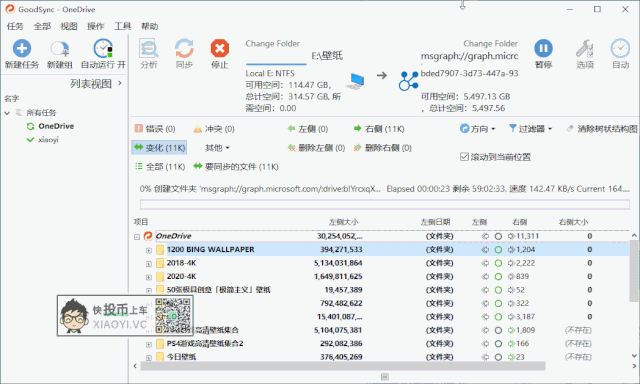Expand the 2020-4K folder node
Viewport: 640px width, 384px height.
[149, 277]
